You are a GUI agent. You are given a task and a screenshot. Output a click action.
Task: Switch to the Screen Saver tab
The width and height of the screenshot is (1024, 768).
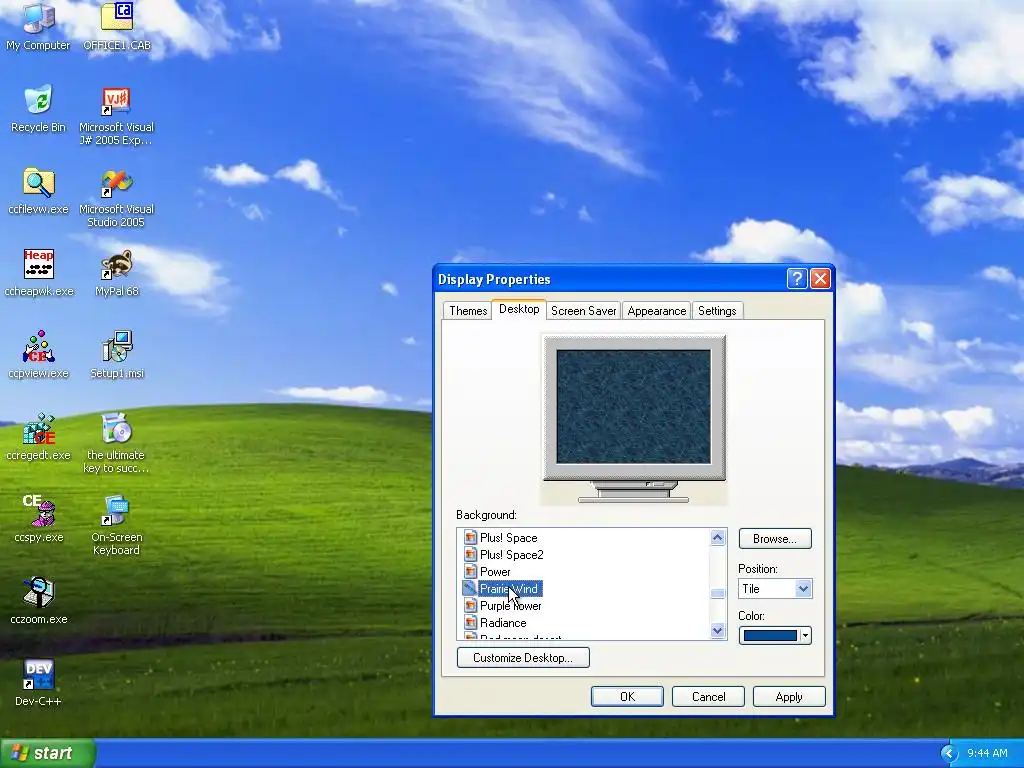click(x=583, y=311)
